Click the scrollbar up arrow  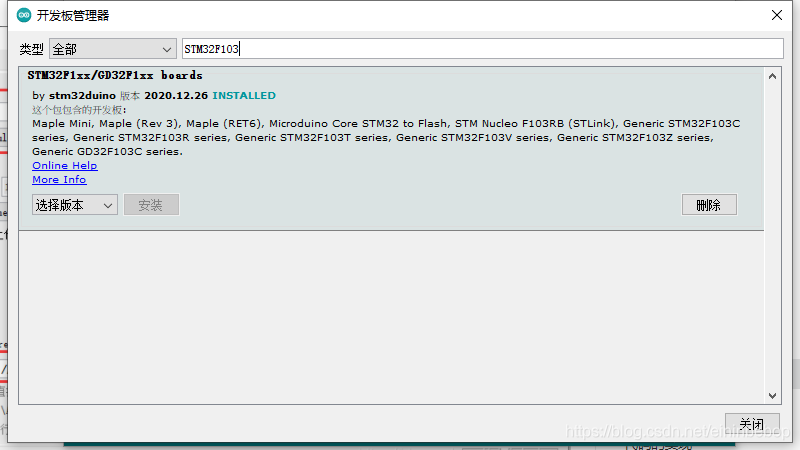(772, 77)
